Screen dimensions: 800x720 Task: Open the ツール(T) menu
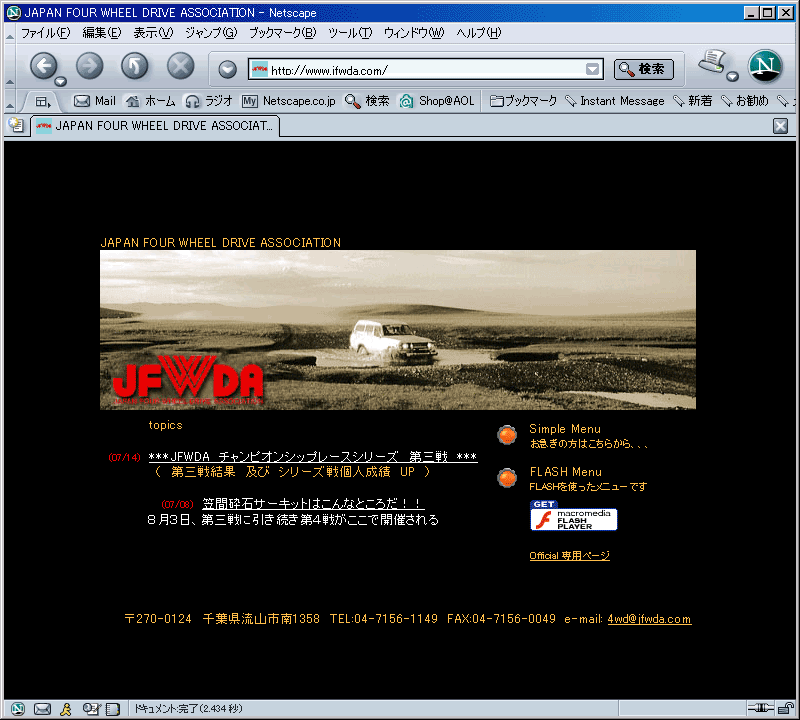(350, 33)
